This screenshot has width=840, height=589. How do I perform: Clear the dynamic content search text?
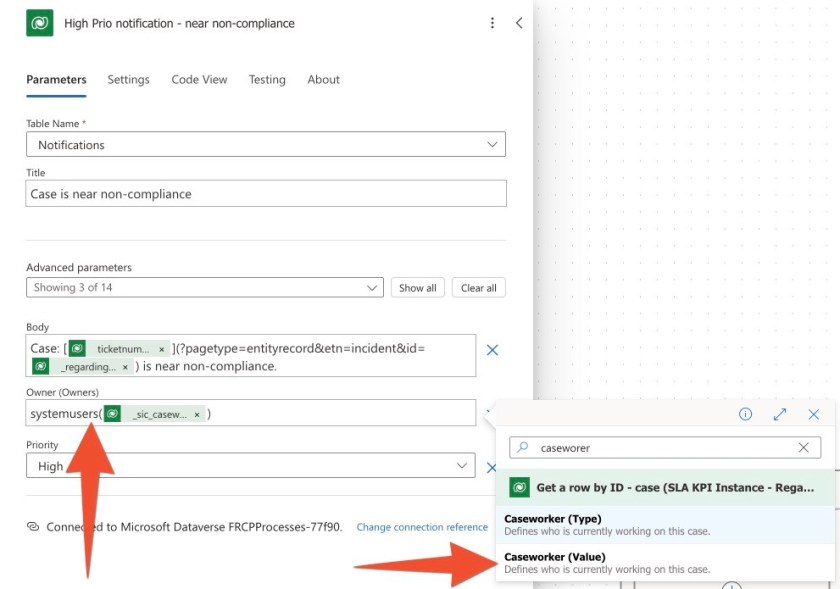click(804, 448)
